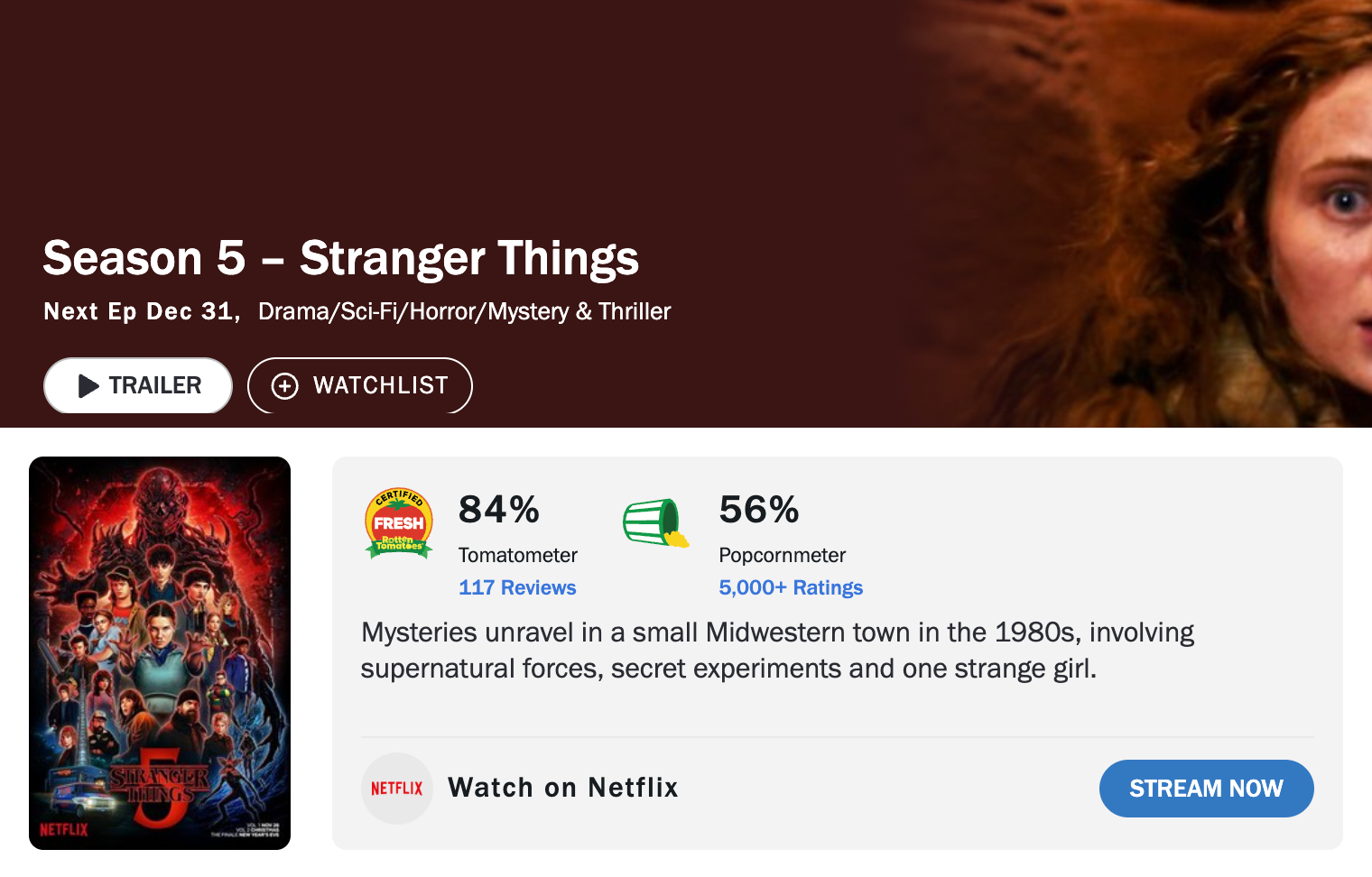Click the round Netflix logo icon
1372x877 pixels.
(397, 789)
